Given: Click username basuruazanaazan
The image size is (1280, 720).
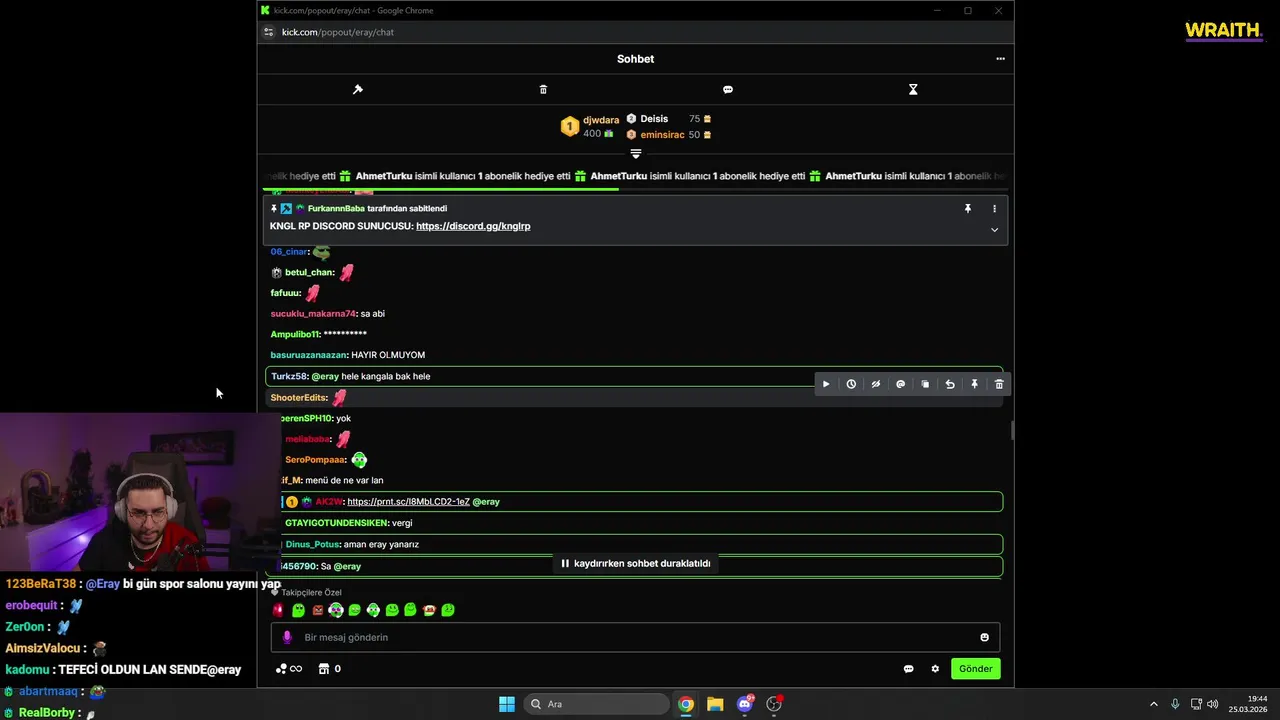Looking at the screenshot, I should click(308, 355).
